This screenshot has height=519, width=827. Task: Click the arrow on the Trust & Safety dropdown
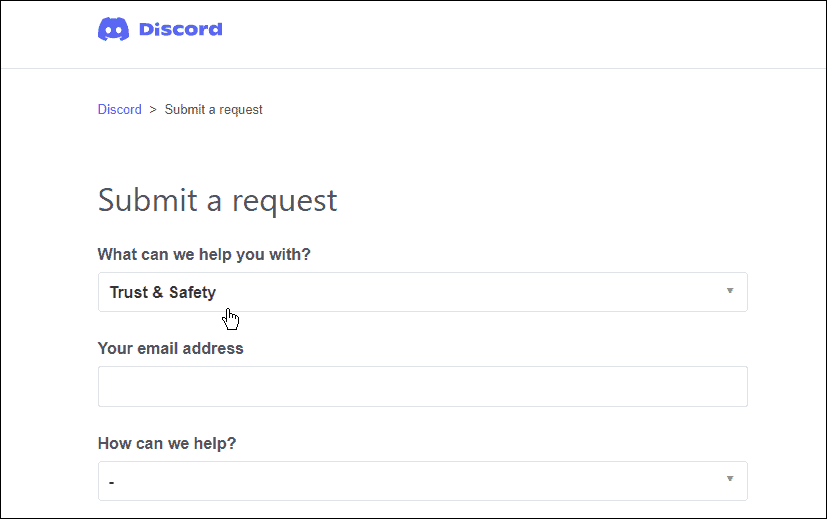(729, 291)
